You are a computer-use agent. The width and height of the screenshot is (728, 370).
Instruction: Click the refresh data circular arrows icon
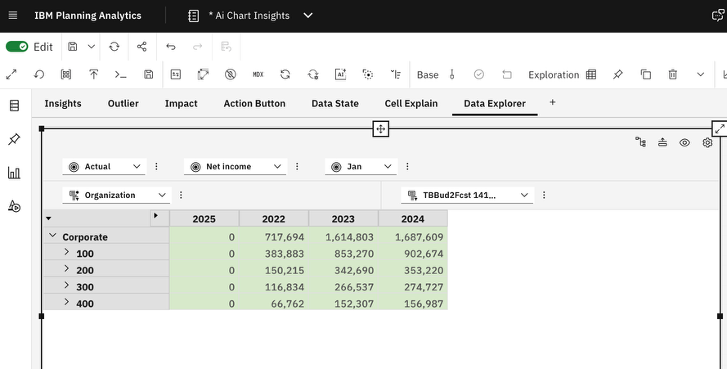[x=285, y=74]
